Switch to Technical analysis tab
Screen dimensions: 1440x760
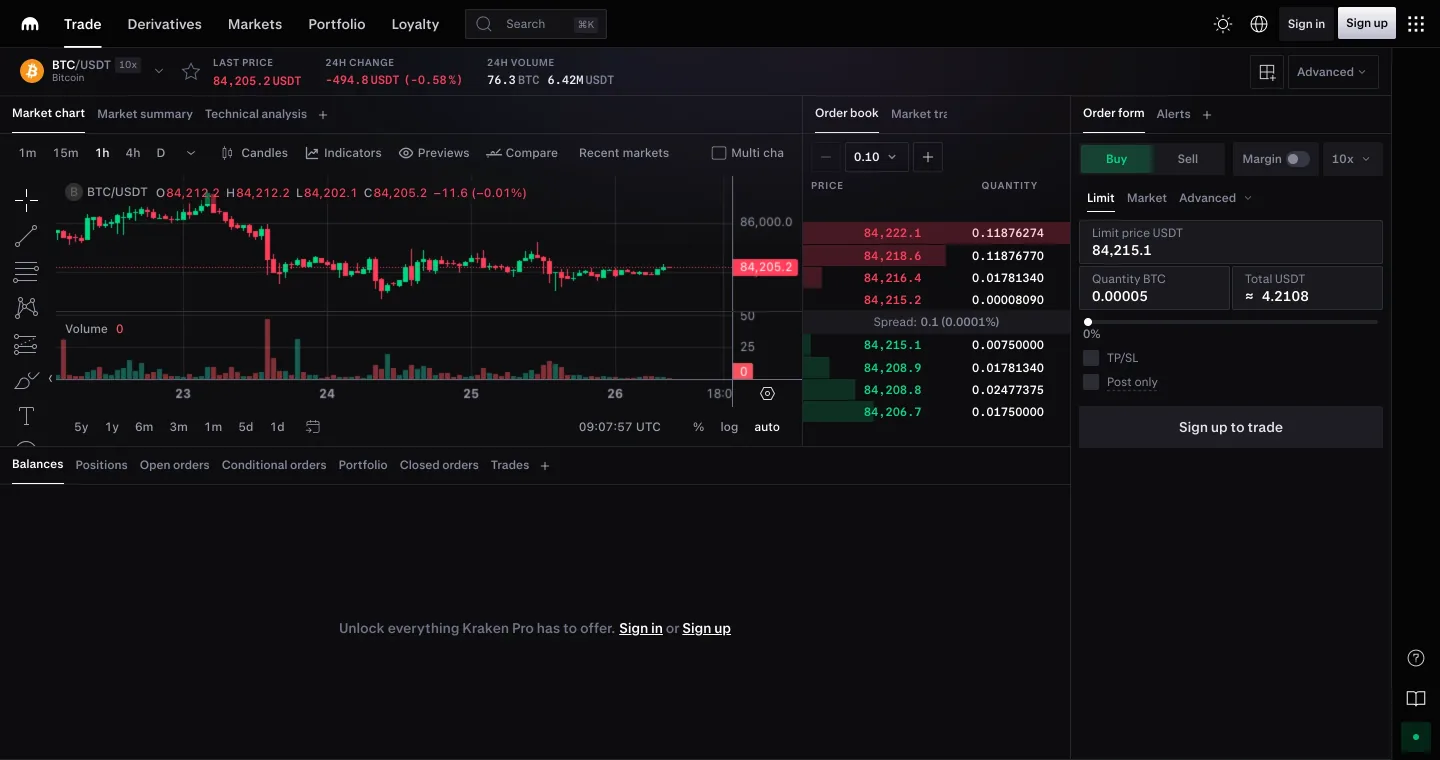[x=256, y=114]
